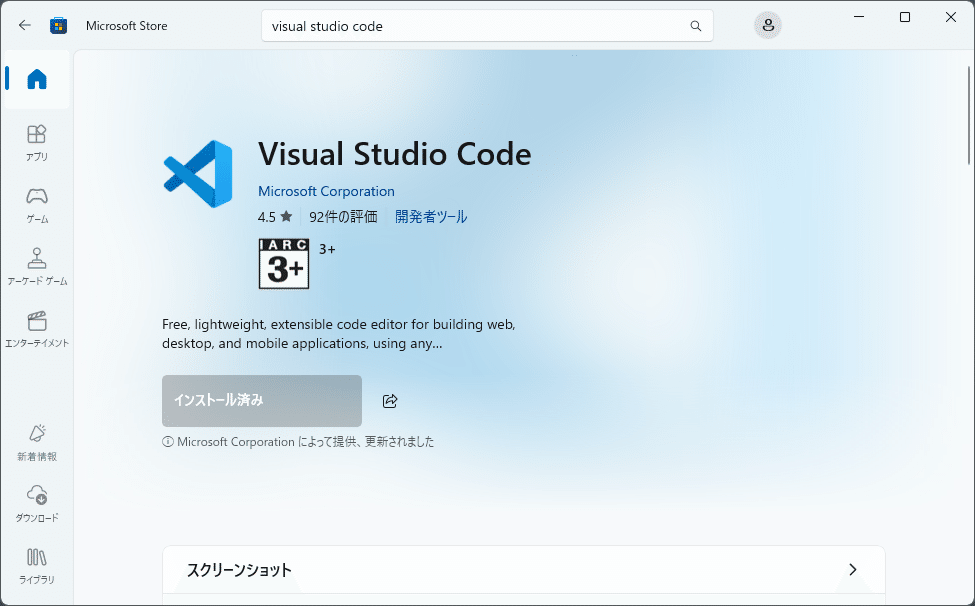Click the Microsoft Store title text
Viewport: 975px width, 606px height.
pos(127,26)
